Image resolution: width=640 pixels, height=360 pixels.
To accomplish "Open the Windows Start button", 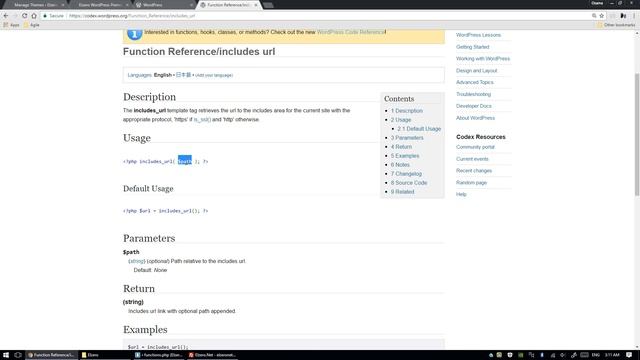I will 6,355.
